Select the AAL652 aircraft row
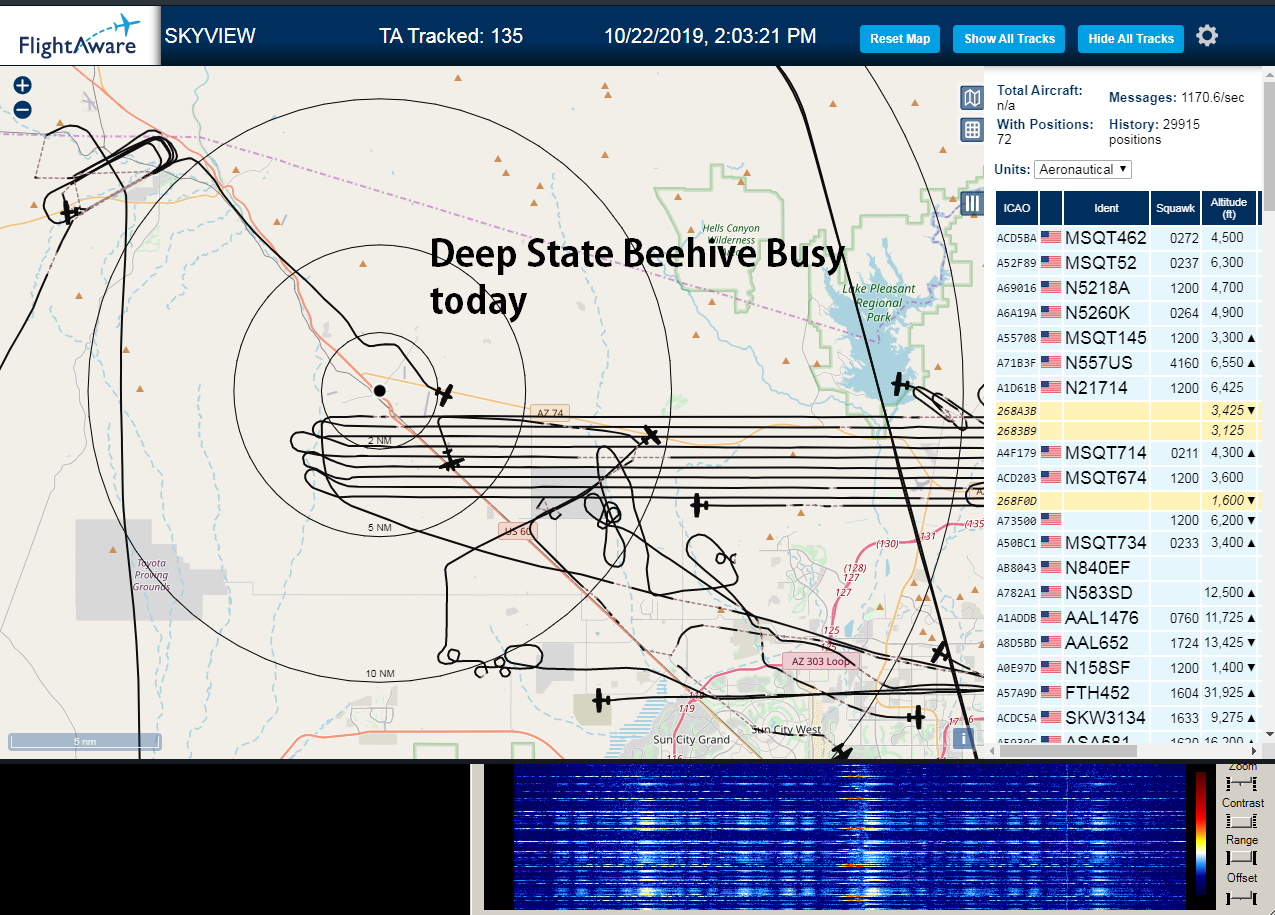1275x915 pixels. point(1127,642)
